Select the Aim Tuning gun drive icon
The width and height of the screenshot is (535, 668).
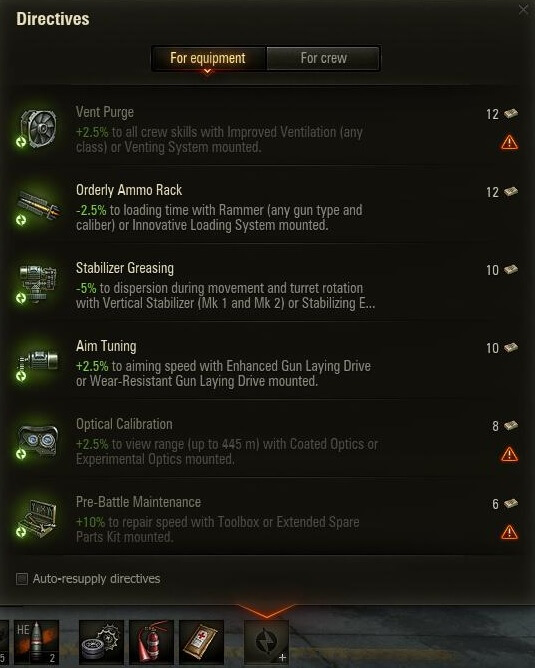click(37, 363)
